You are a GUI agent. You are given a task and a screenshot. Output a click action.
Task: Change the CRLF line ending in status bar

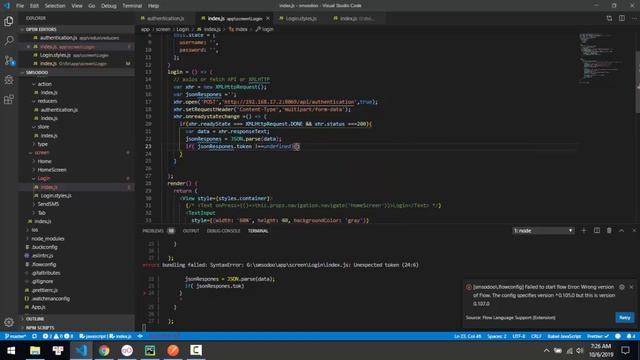pos(536,336)
